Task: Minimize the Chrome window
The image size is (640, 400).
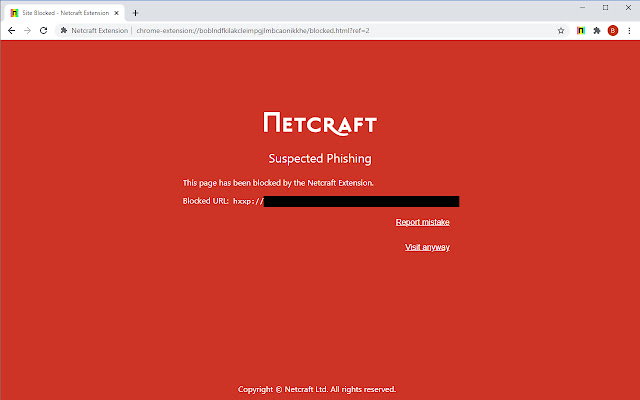Action: [x=582, y=8]
